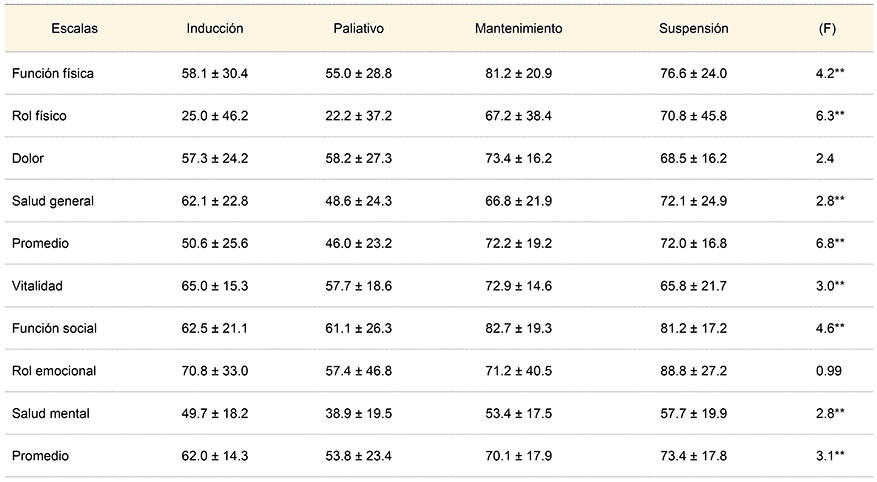
Task: Click the Inducción value 58.1 ± 30.4
Action: pos(215,74)
